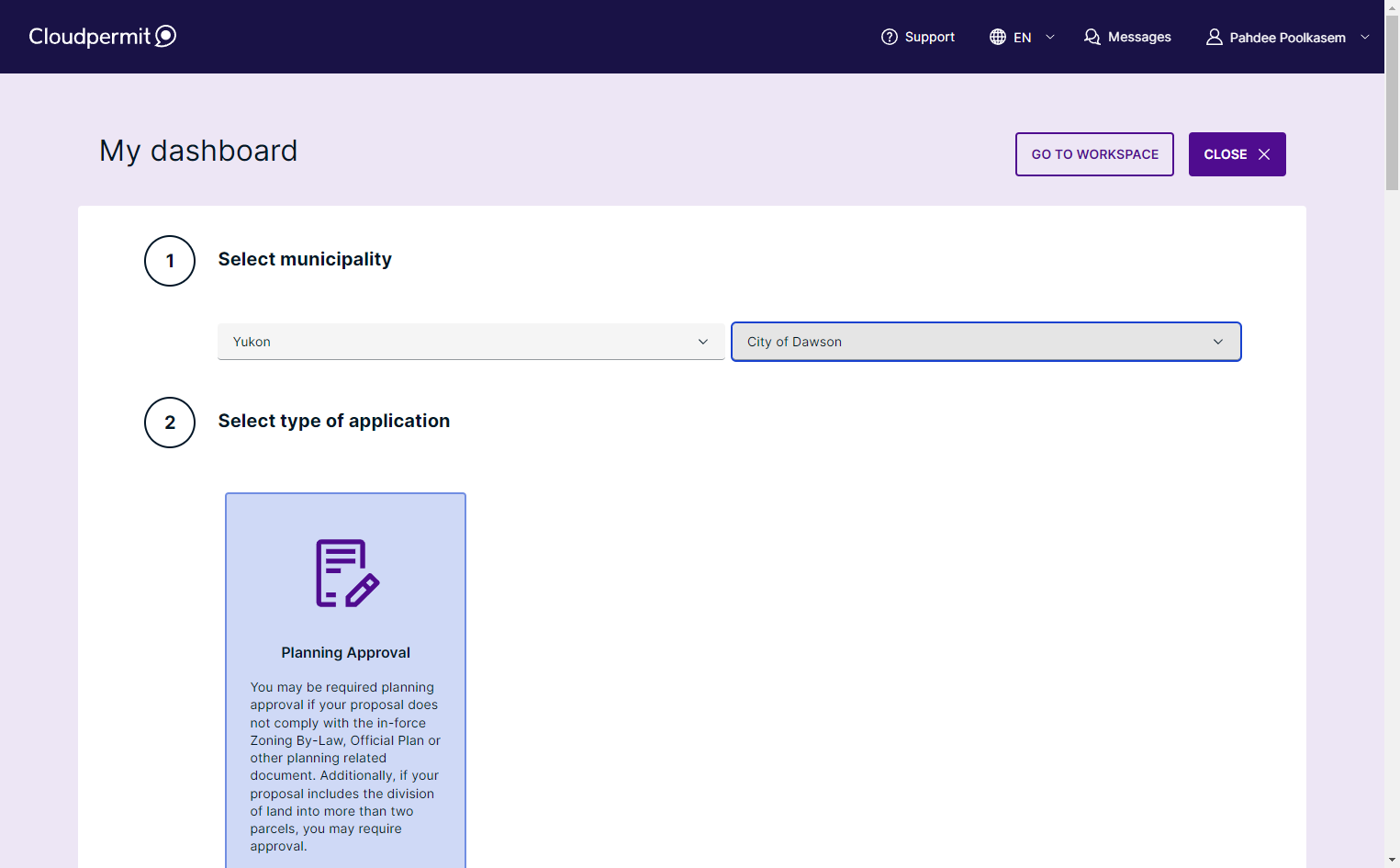
Task: Click the Planning Approval document icon
Action: pyautogui.click(x=347, y=573)
